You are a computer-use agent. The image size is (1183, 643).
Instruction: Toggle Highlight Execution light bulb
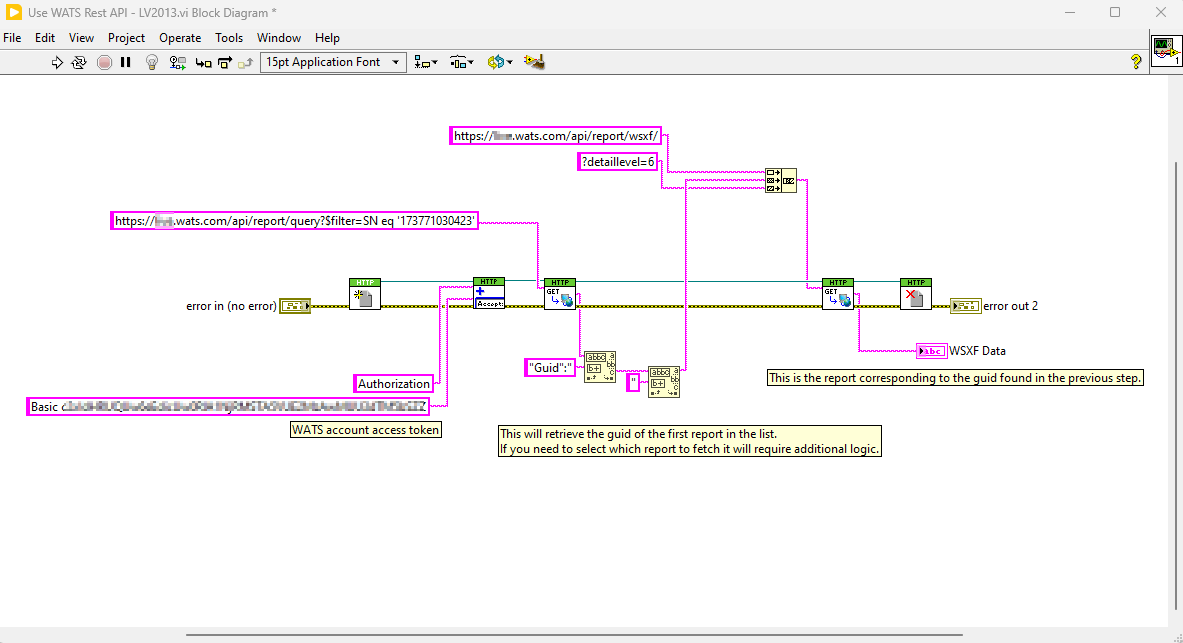pyautogui.click(x=152, y=62)
